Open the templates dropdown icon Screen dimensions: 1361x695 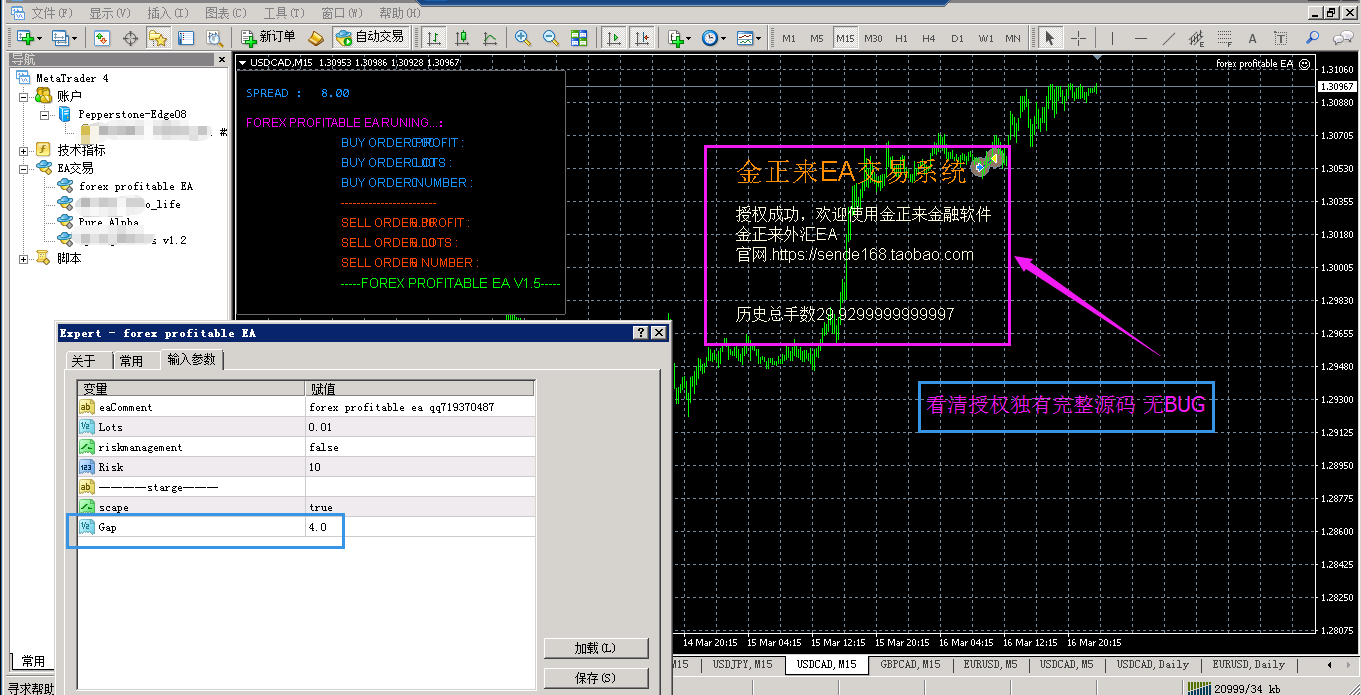(748, 38)
